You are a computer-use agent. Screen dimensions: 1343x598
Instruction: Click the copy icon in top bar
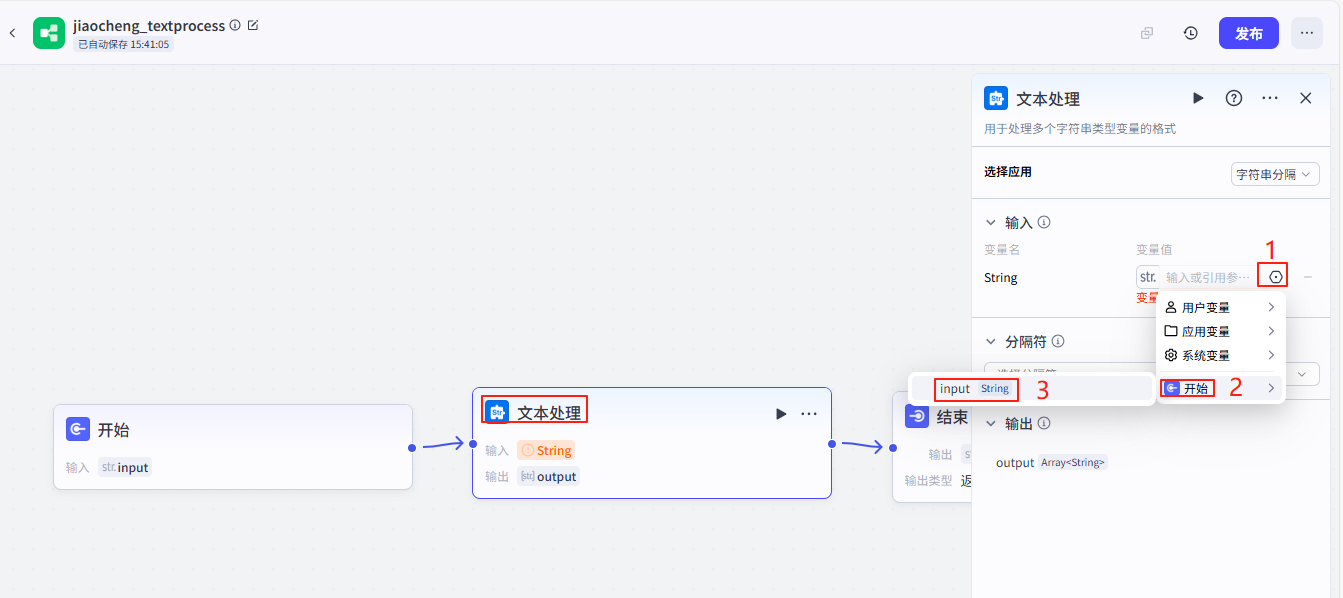(x=1147, y=33)
